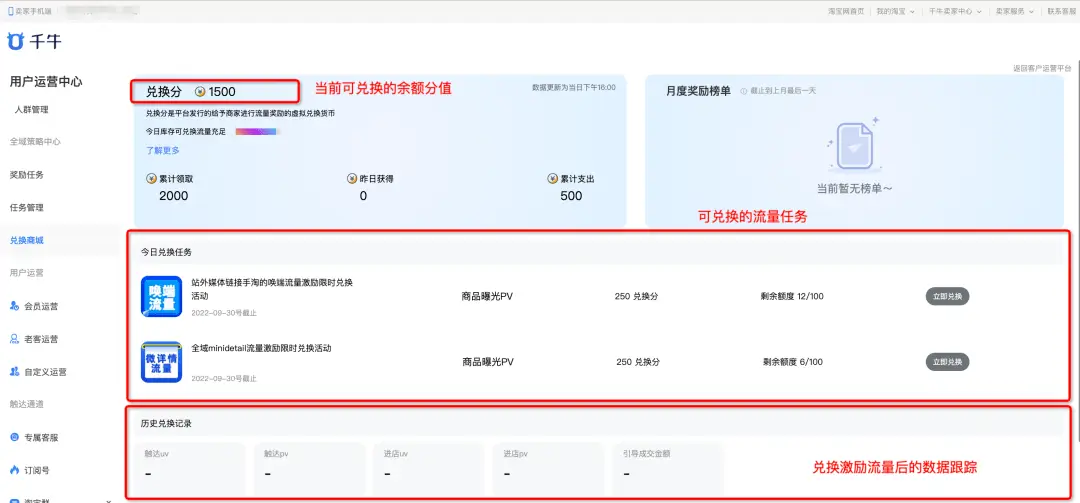Open 人群管理 in sidebar
1080x503 pixels.
point(32,110)
